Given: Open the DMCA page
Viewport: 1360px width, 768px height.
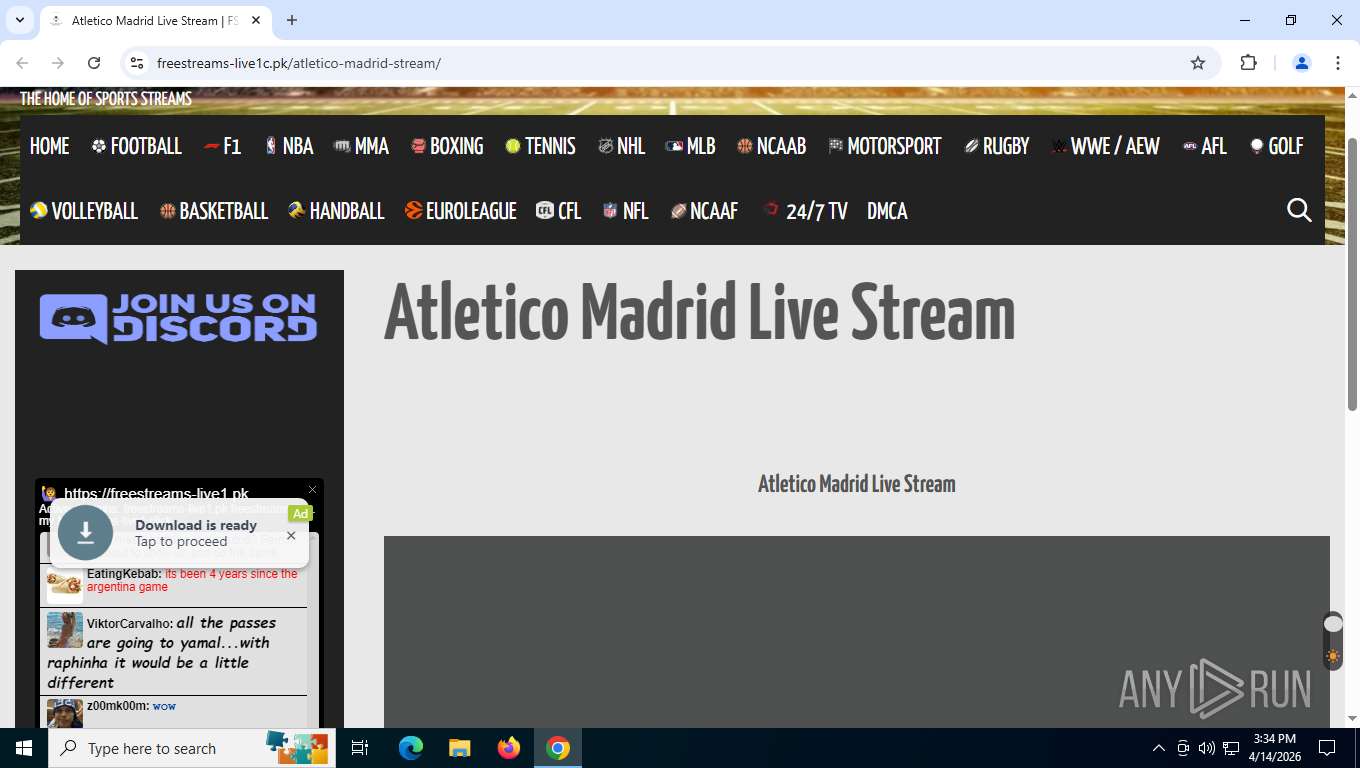Looking at the screenshot, I should [x=887, y=211].
